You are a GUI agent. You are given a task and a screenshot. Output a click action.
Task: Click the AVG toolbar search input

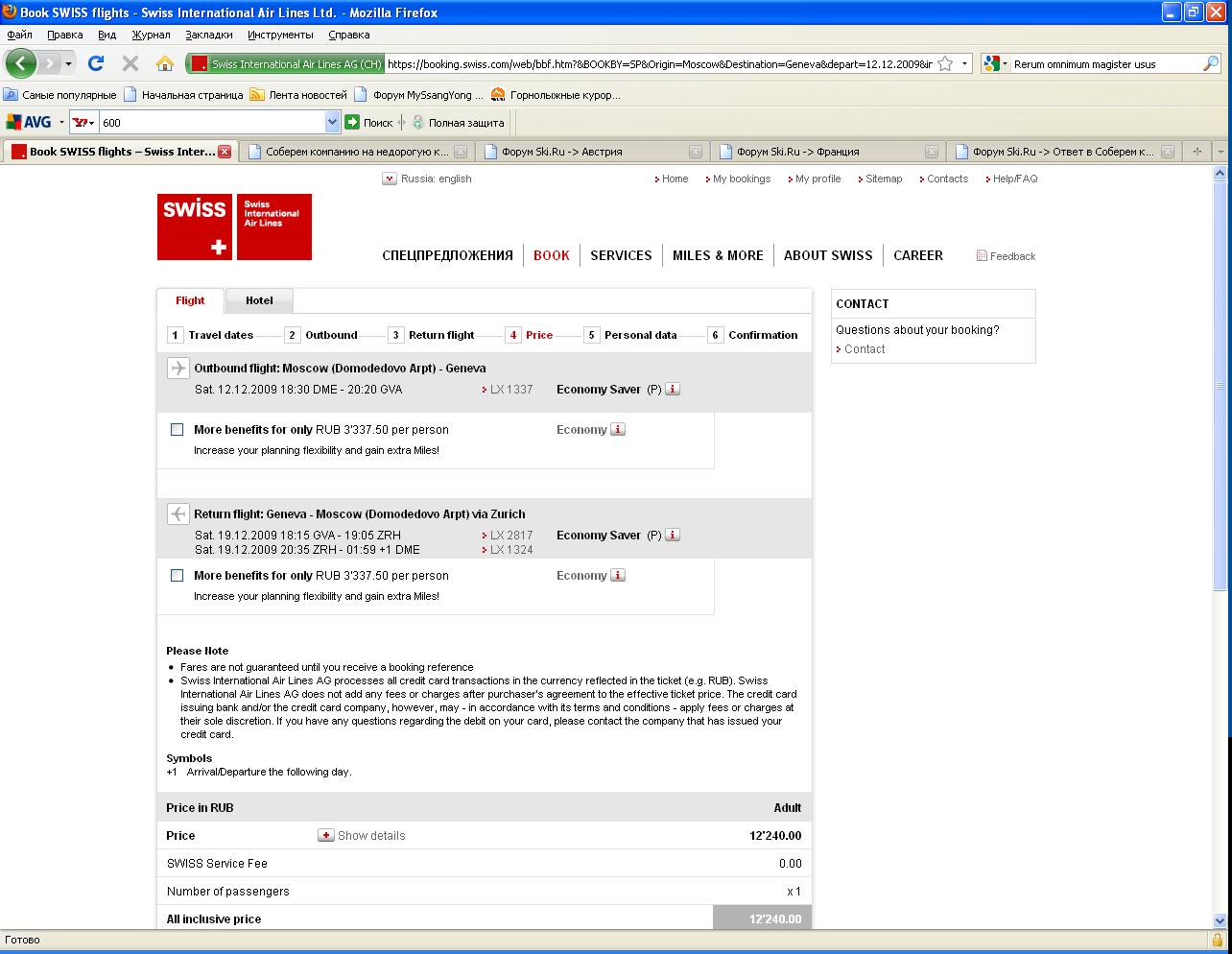pos(211,122)
